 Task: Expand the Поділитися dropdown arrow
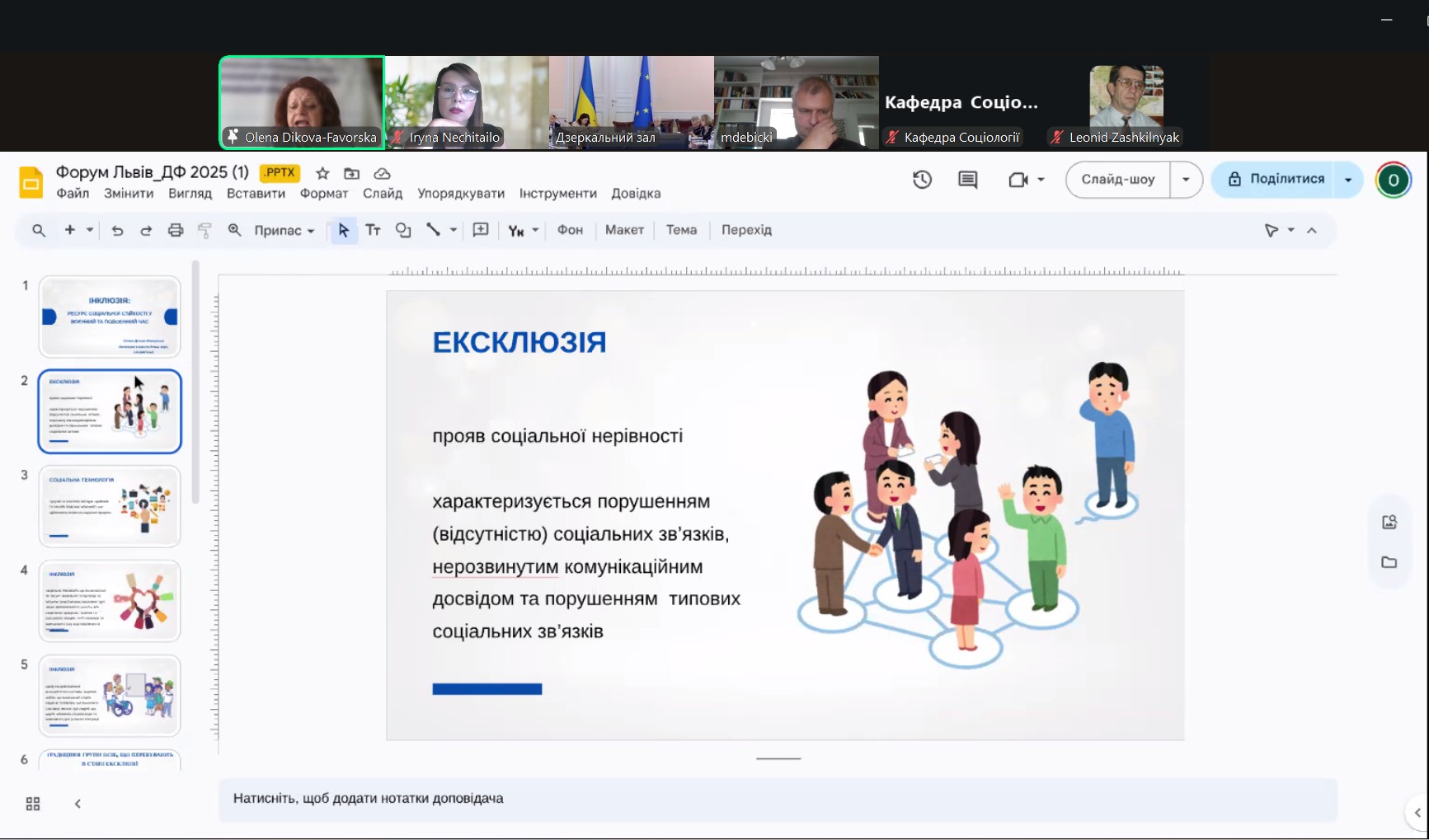coord(1348,180)
